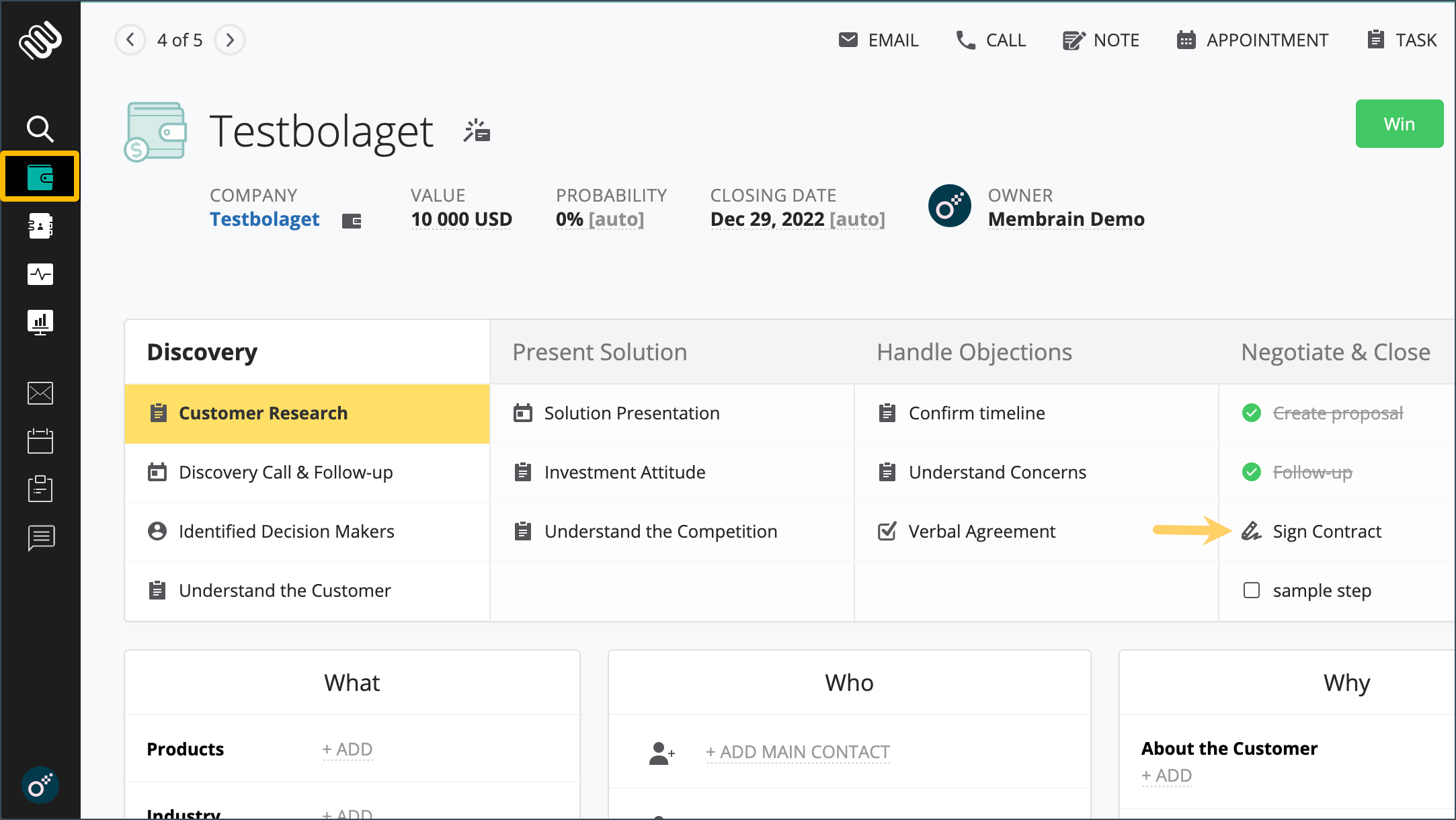Image resolution: width=1456 pixels, height=820 pixels.
Task: Open Understand the Customer step
Action: pos(307,591)
